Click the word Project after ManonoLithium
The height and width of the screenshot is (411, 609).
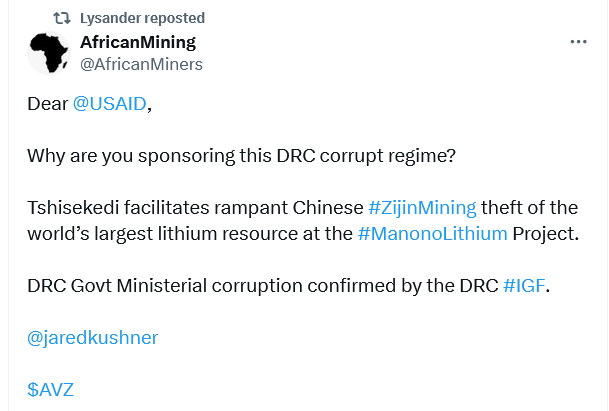545,233
